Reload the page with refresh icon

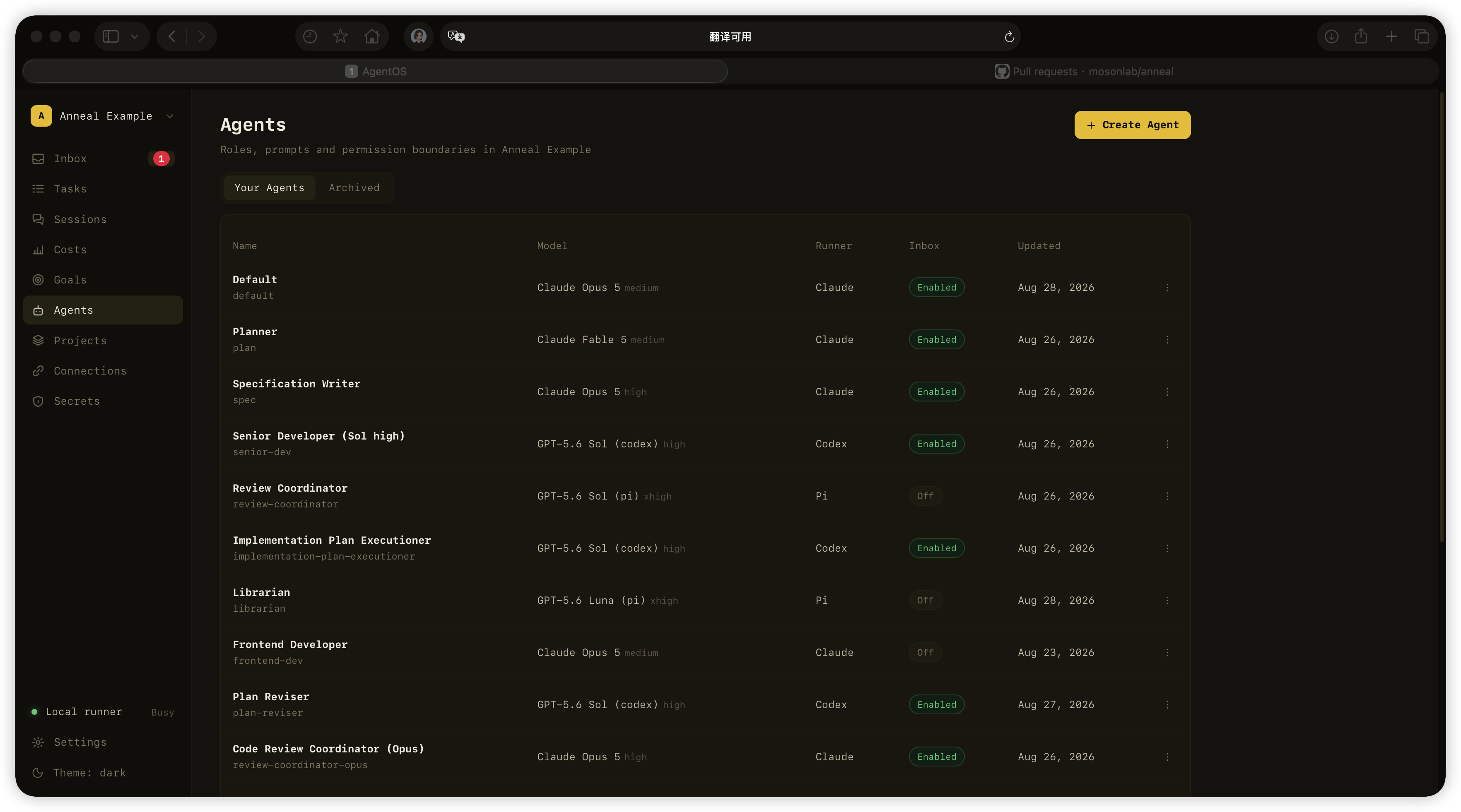pos(1009,37)
